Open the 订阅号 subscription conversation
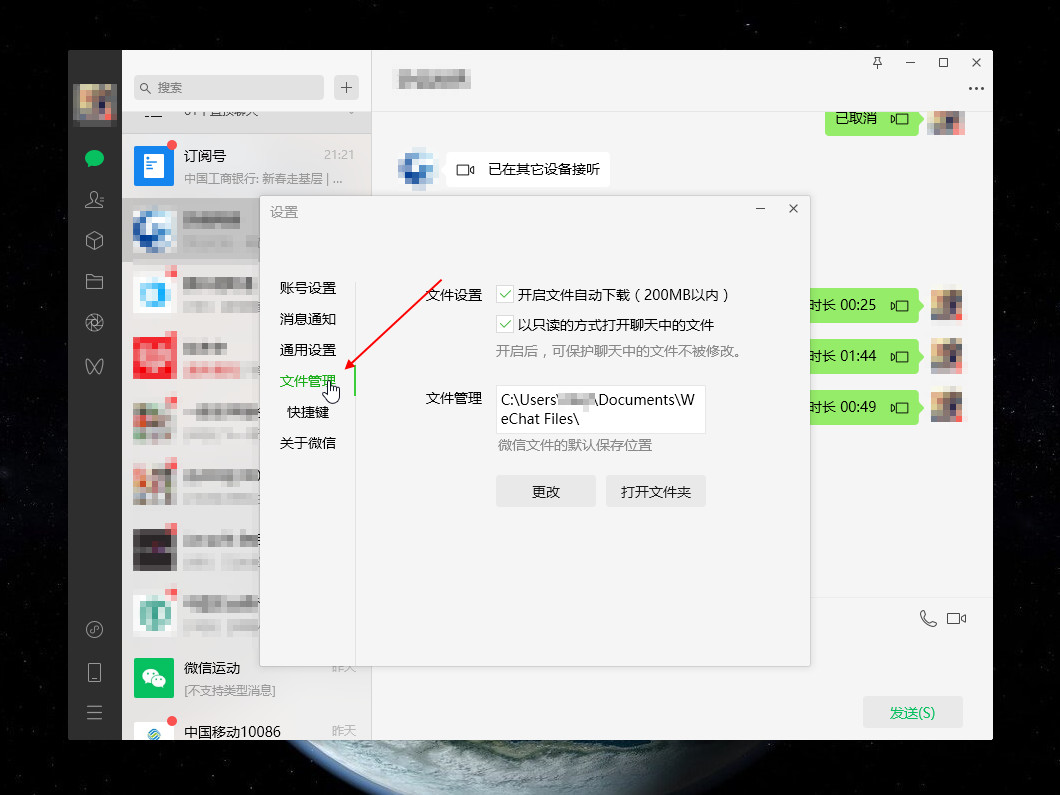The height and width of the screenshot is (795, 1060). pos(247,166)
